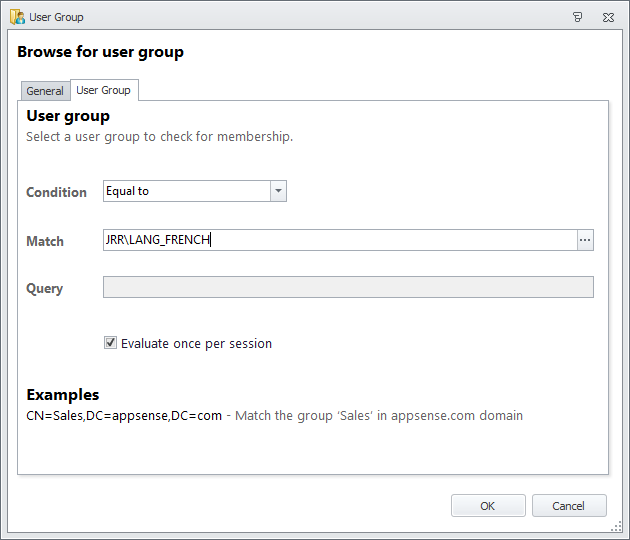Close the User Group dialog window
Screen dimensions: 630x540
[x=607, y=17]
